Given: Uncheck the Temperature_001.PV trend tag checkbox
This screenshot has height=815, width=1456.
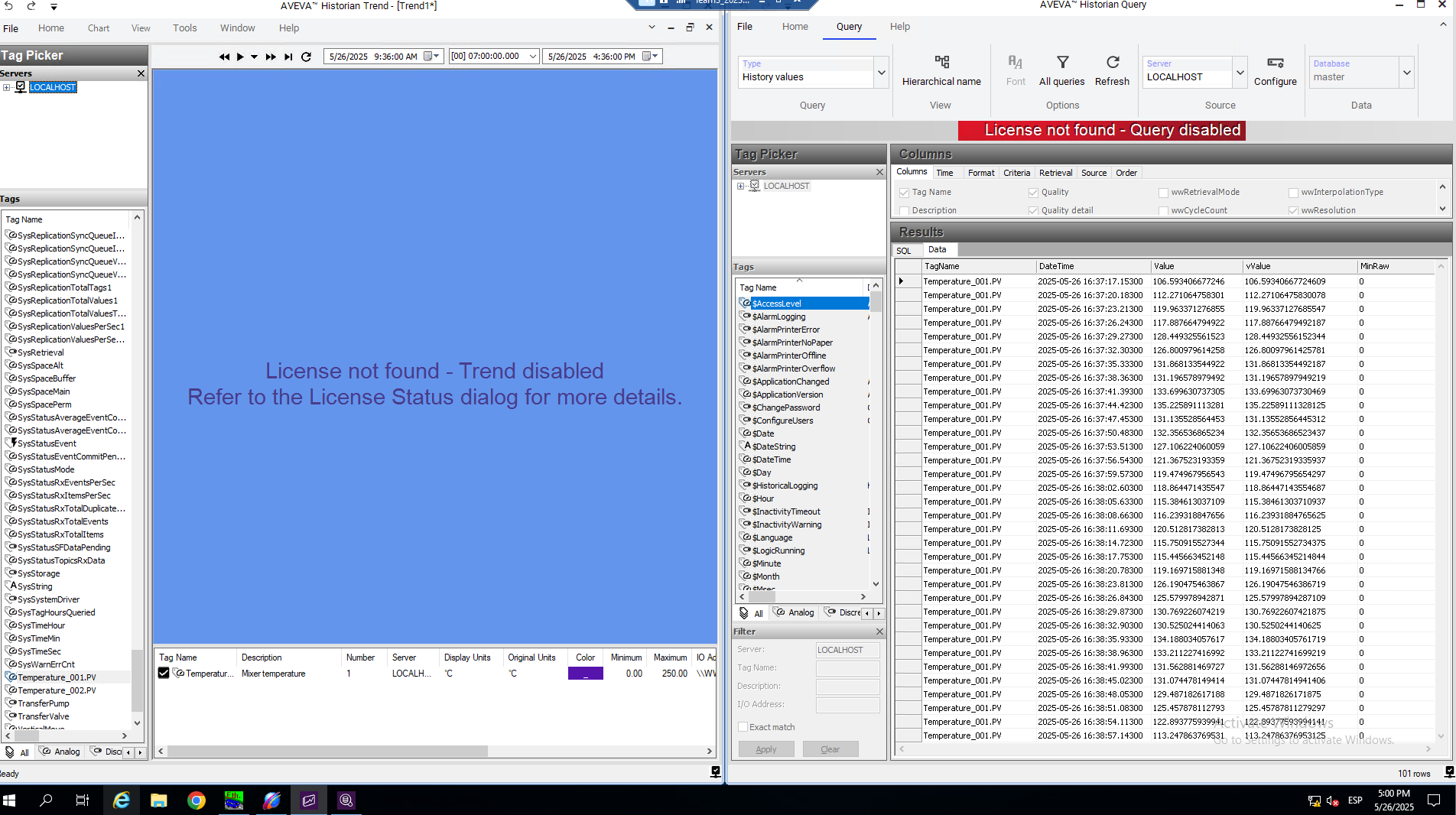Looking at the screenshot, I should click(x=164, y=673).
